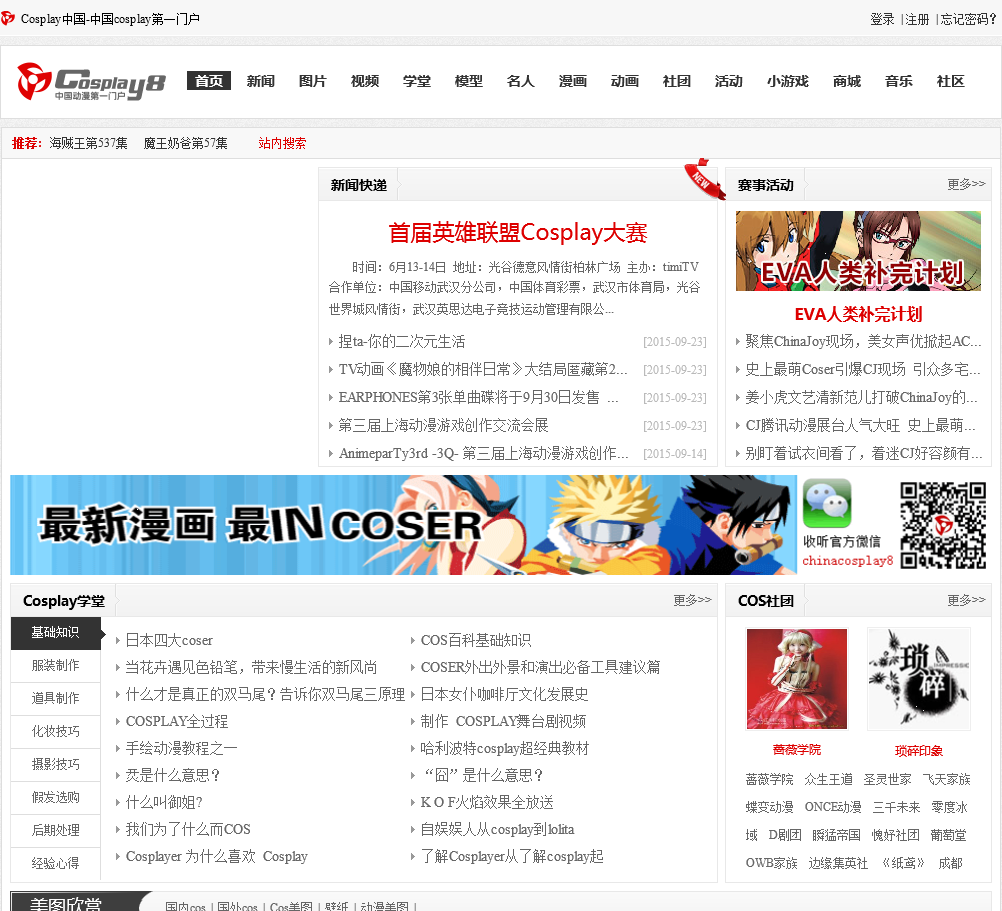Screen dimensions: 1002x911
Task: Open the 漫画 navigation menu item
Action: coord(573,81)
